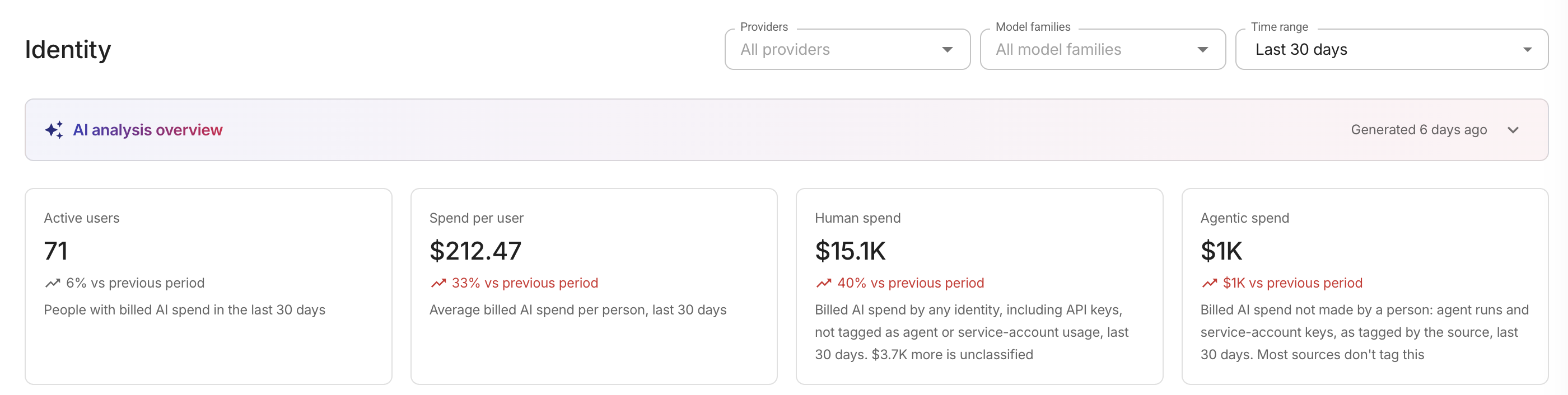Open the Model families dropdown
This screenshot has height=395, width=1568.
click(1102, 49)
